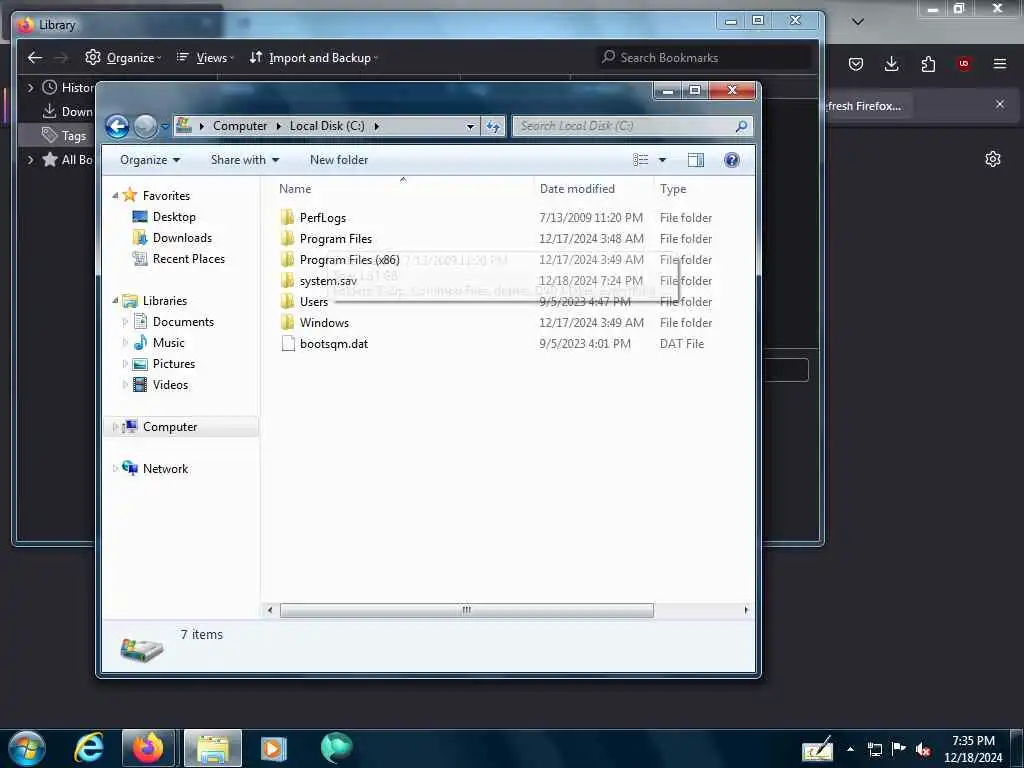Open Desktop under Favorites

tap(174, 217)
